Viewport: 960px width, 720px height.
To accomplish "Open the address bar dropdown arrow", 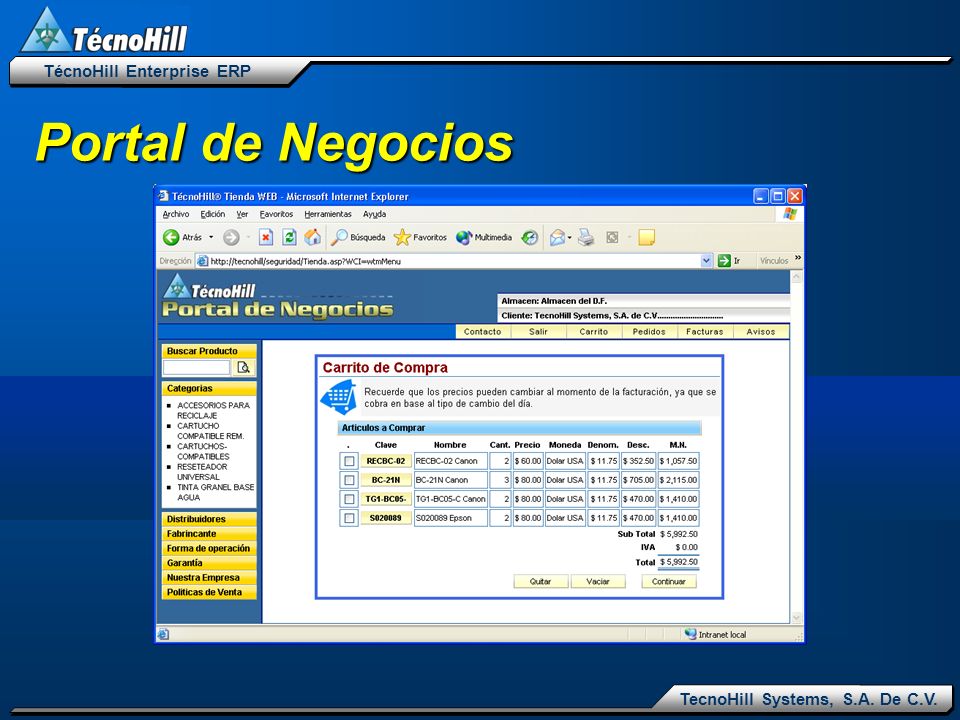I will click(706, 261).
